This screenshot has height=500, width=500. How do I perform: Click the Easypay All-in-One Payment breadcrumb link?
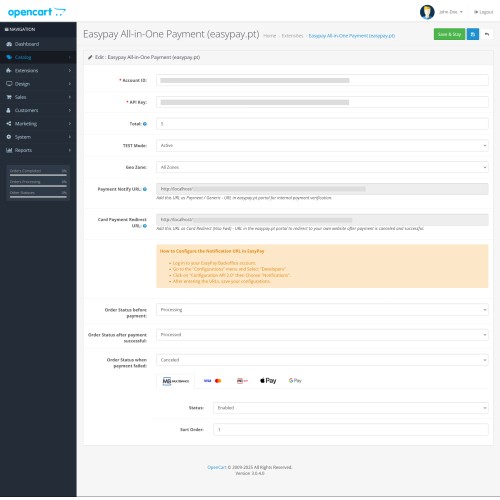[x=352, y=36]
